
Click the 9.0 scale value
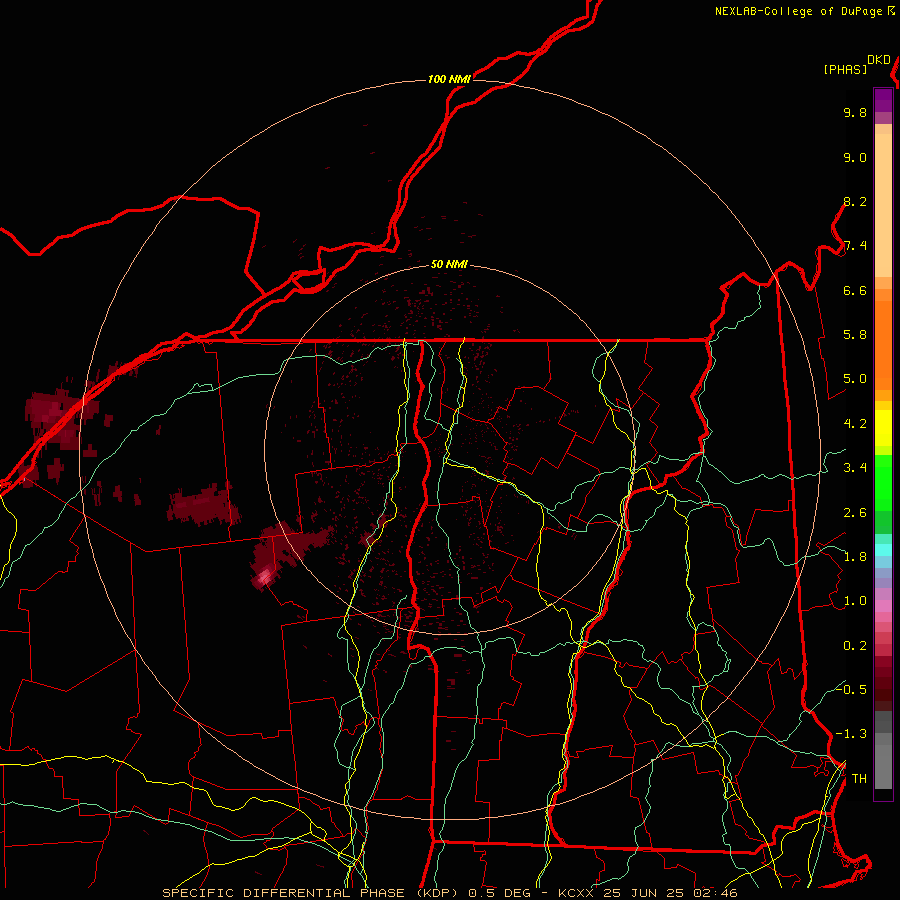click(855, 157)
